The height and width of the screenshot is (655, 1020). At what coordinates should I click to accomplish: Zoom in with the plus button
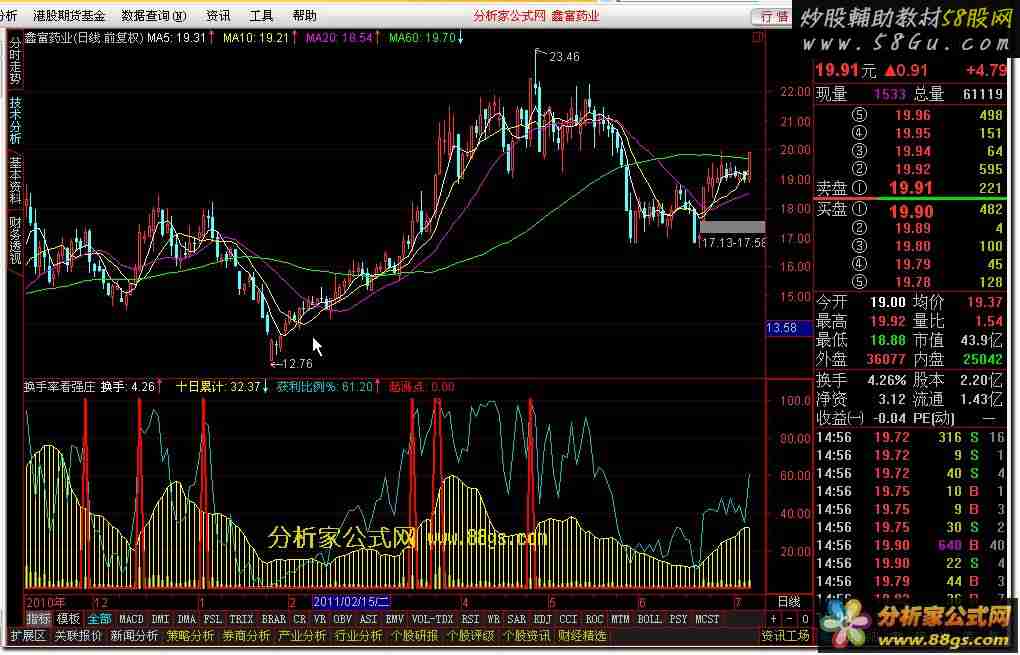(773, 619)
